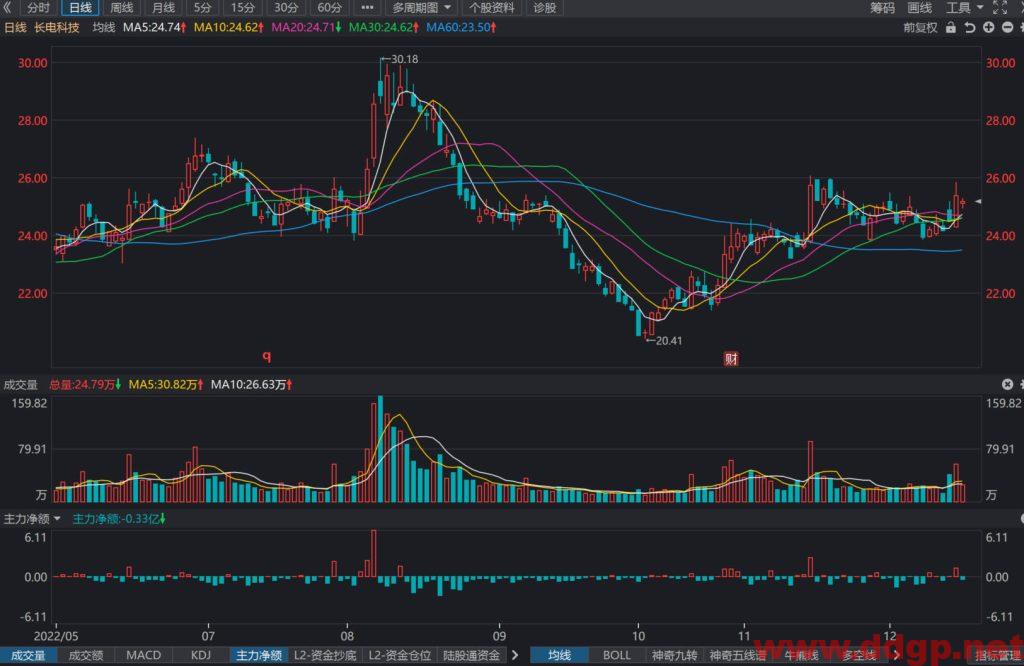This screenshot has width=1024, height=666.
Task: Toggle the chart lock icon
Action: tap(951, 27)
